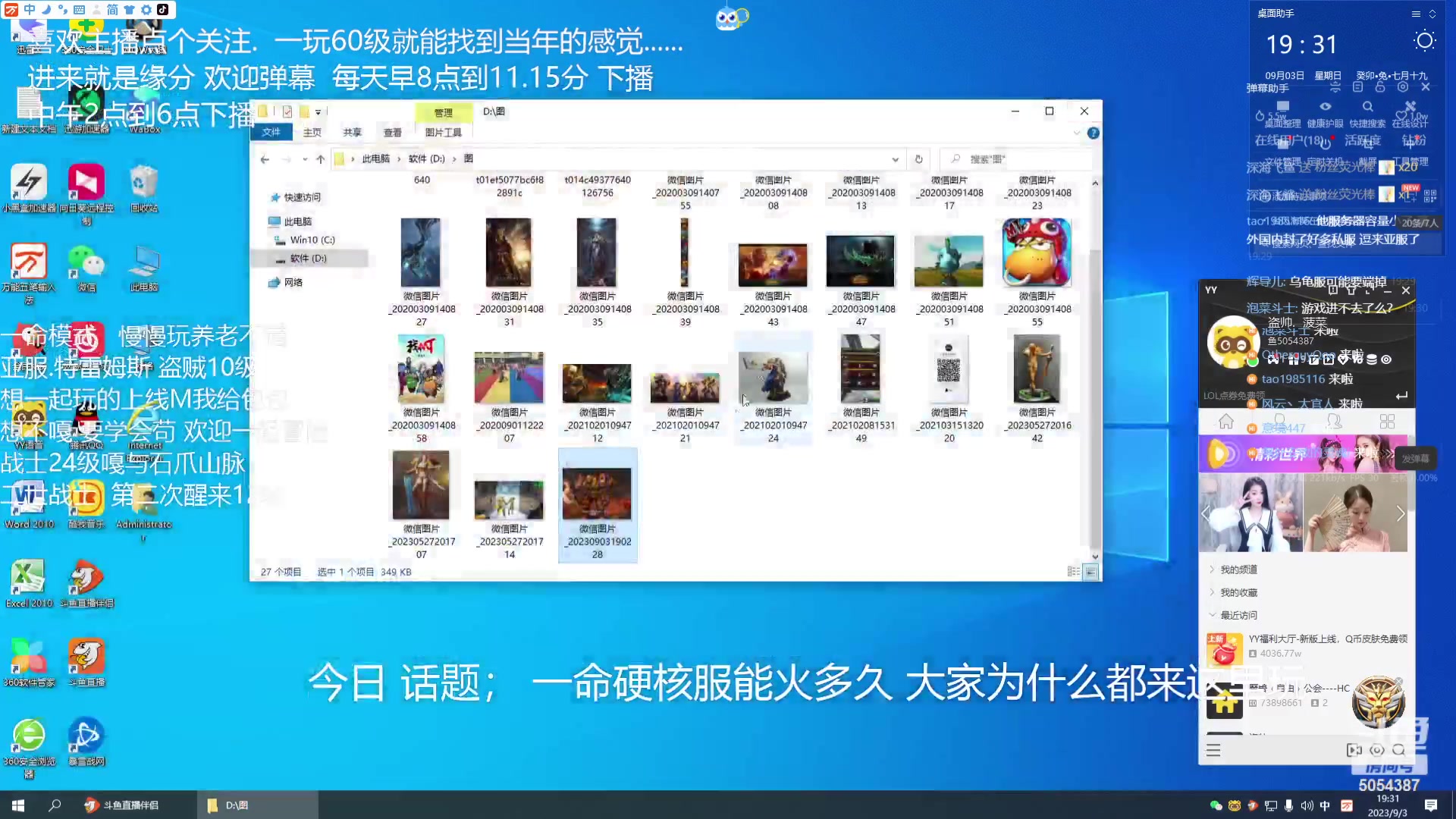
Task: Switch Explorer to large thumbnails view icon
Action: tap(1090, 572)
